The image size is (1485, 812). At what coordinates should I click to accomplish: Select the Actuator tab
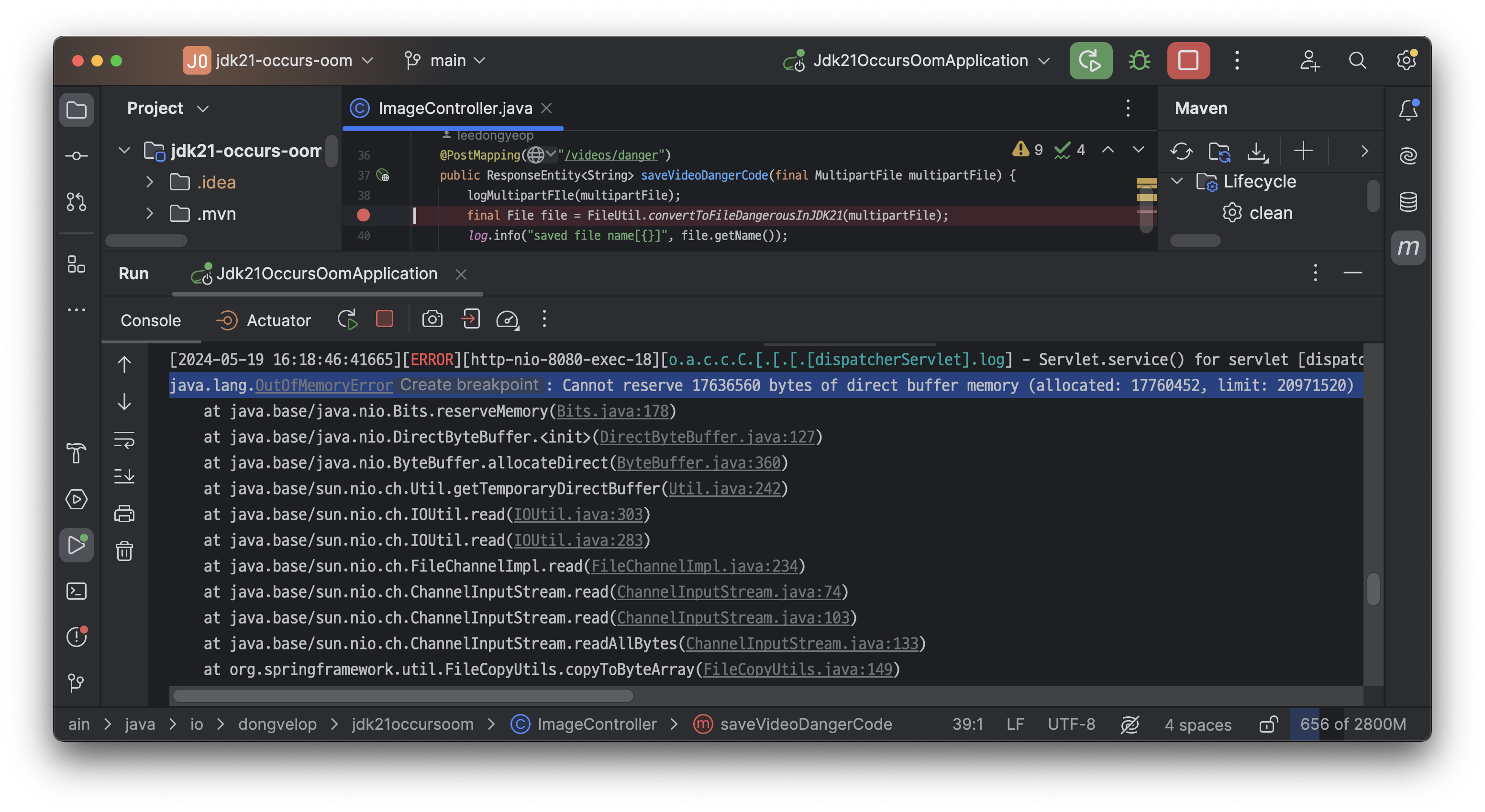264,320
